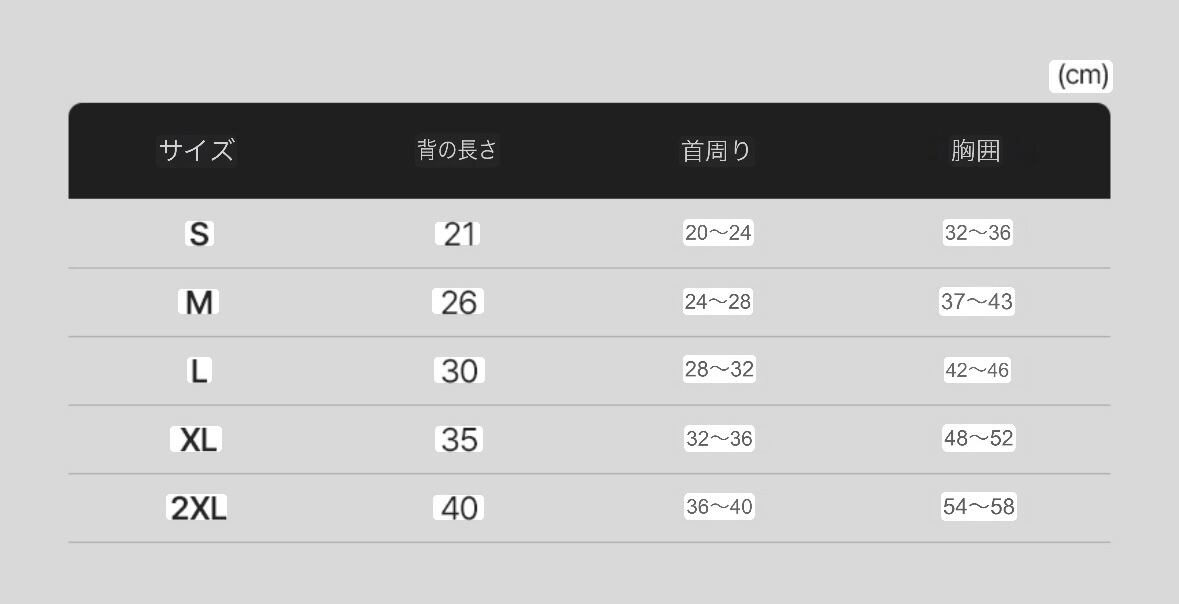This screenshot has height=604, width=1179.
Task: Select the 2XL size label
Action: (198, 508)
